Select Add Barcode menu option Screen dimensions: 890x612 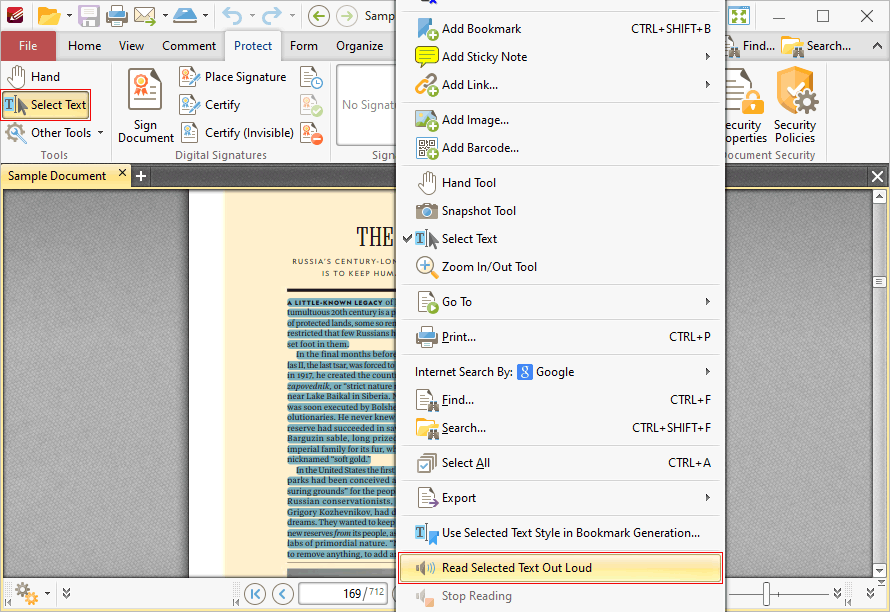point(480,148)
